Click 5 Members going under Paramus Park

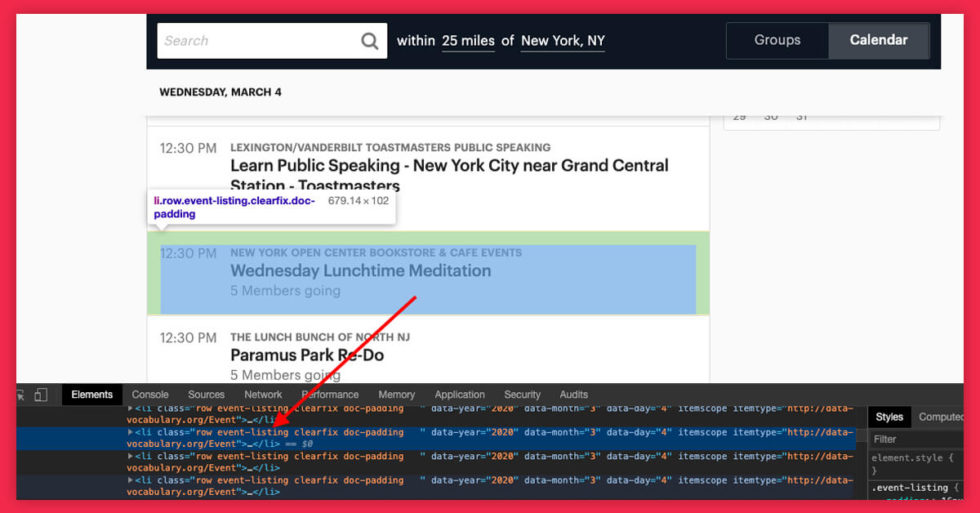[x=285, y=375]
